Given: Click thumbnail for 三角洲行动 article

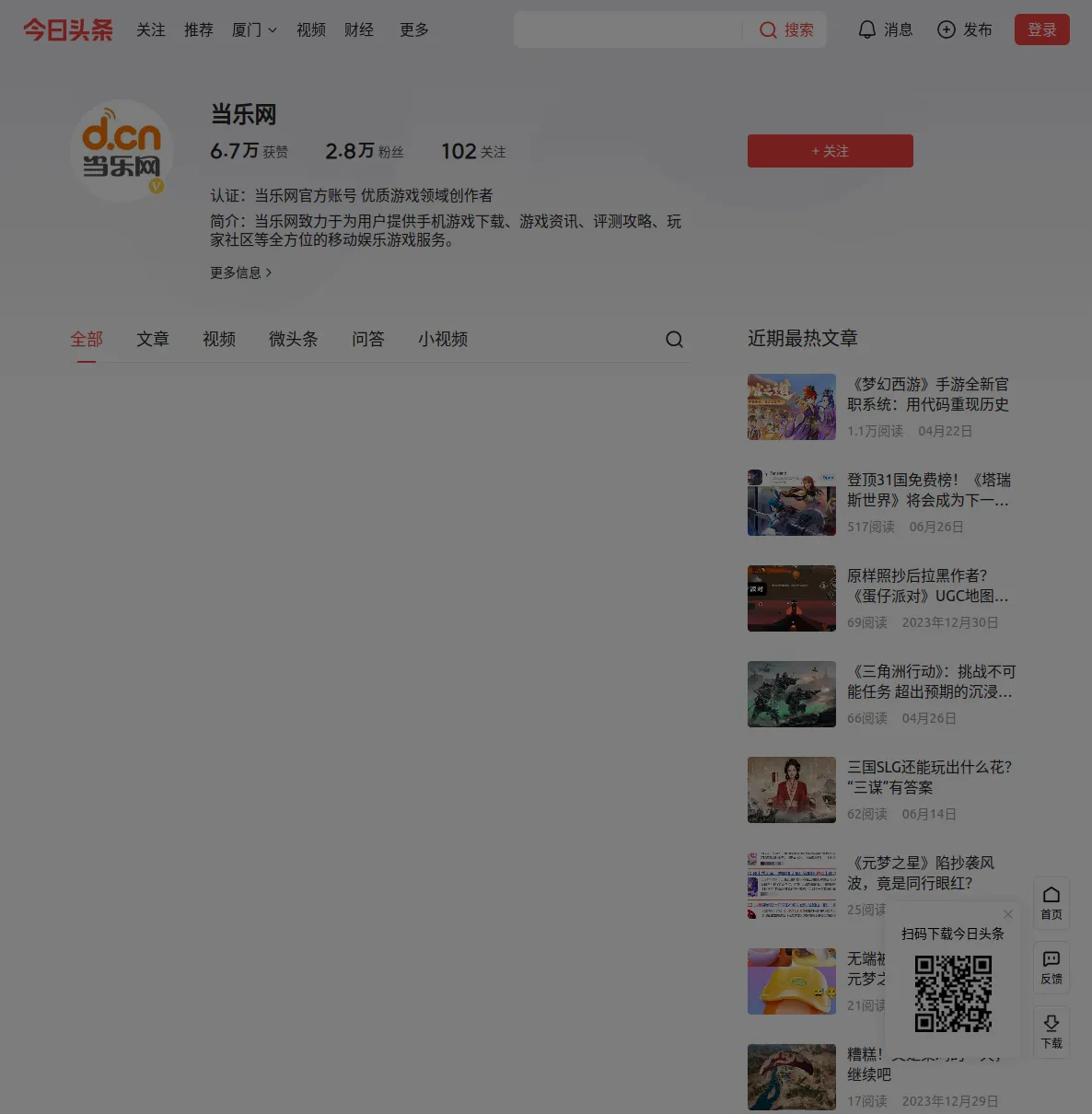Looking at the screenshot, I should (792, 694).
